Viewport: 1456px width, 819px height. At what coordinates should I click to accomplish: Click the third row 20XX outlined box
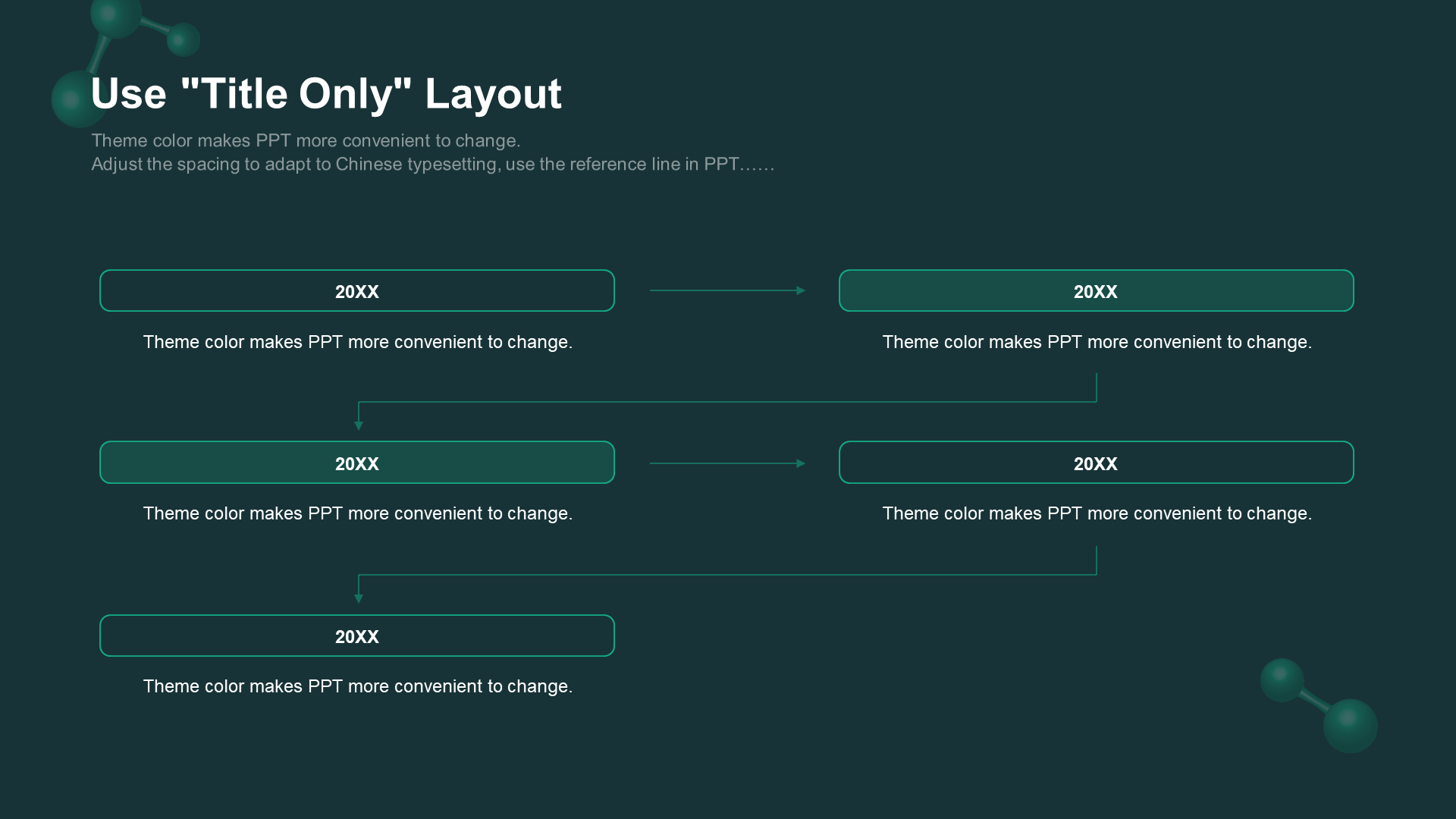click(x=357, y=636)
